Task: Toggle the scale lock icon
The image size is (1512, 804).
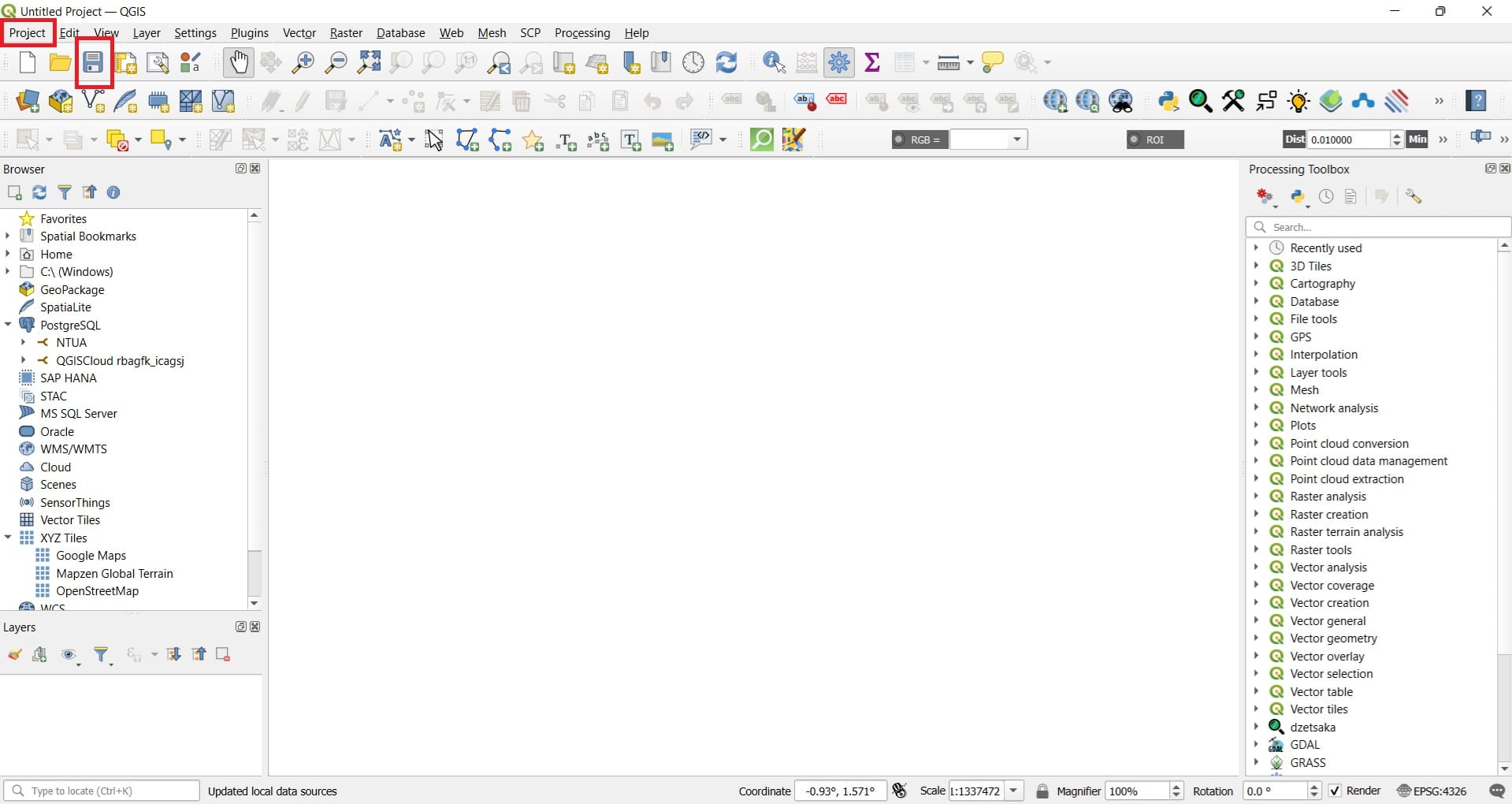Action: [x=1042, y=791]
